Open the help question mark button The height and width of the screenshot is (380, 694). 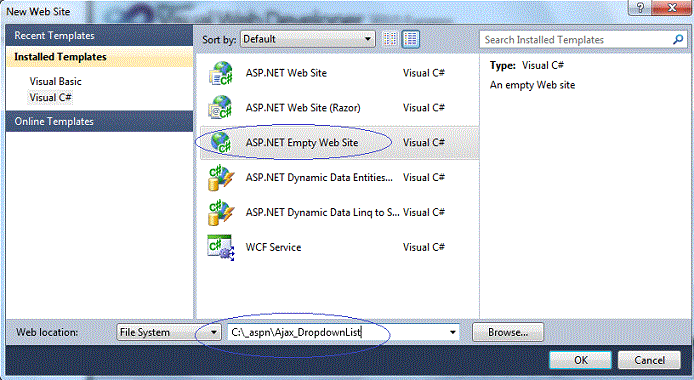click(x=640, y=7)
